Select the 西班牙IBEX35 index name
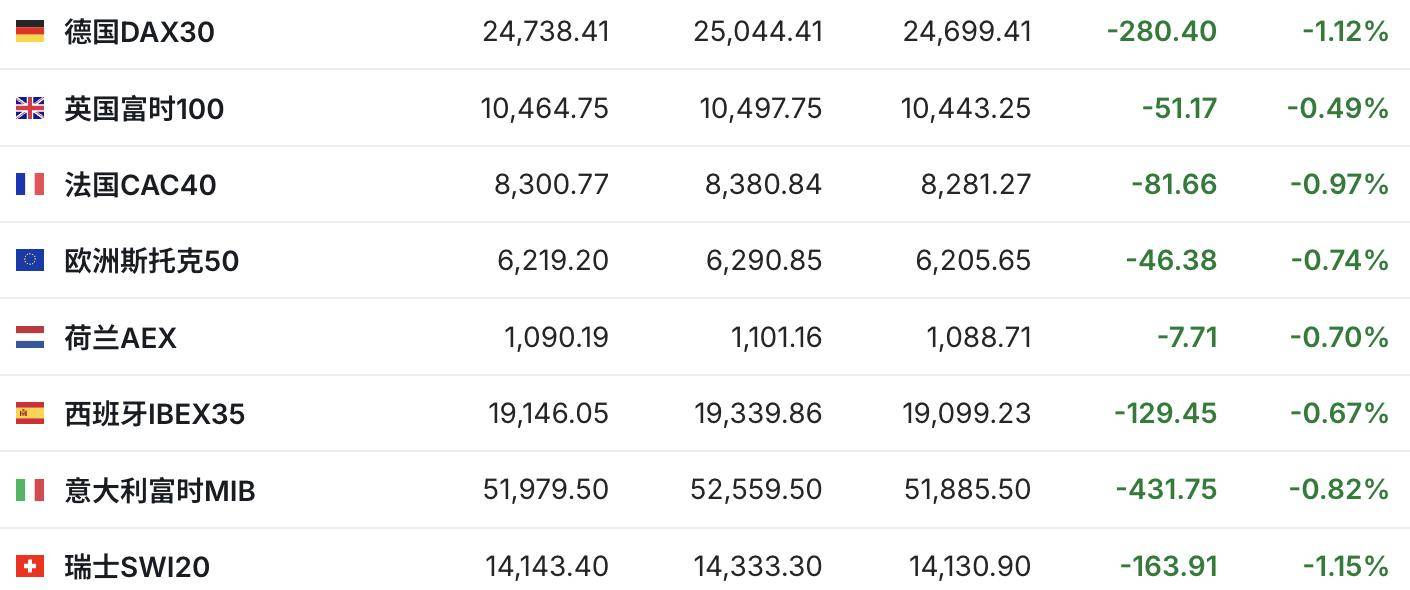The image size is (1410, 590). (154, 414)
